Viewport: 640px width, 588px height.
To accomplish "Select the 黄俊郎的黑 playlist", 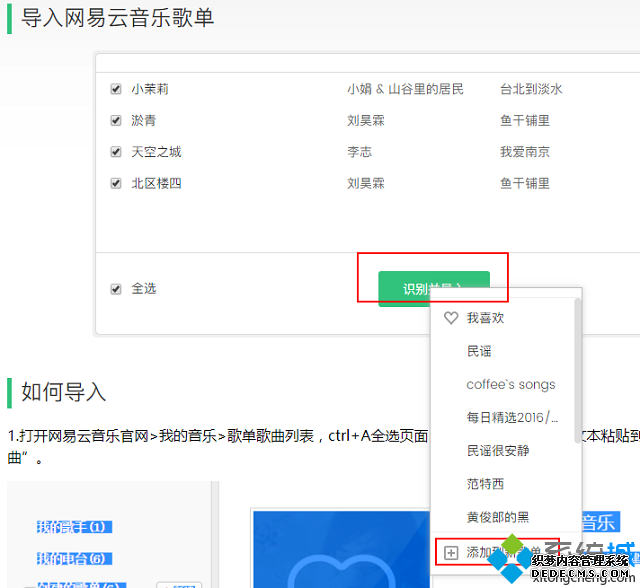I will point(498,517).
